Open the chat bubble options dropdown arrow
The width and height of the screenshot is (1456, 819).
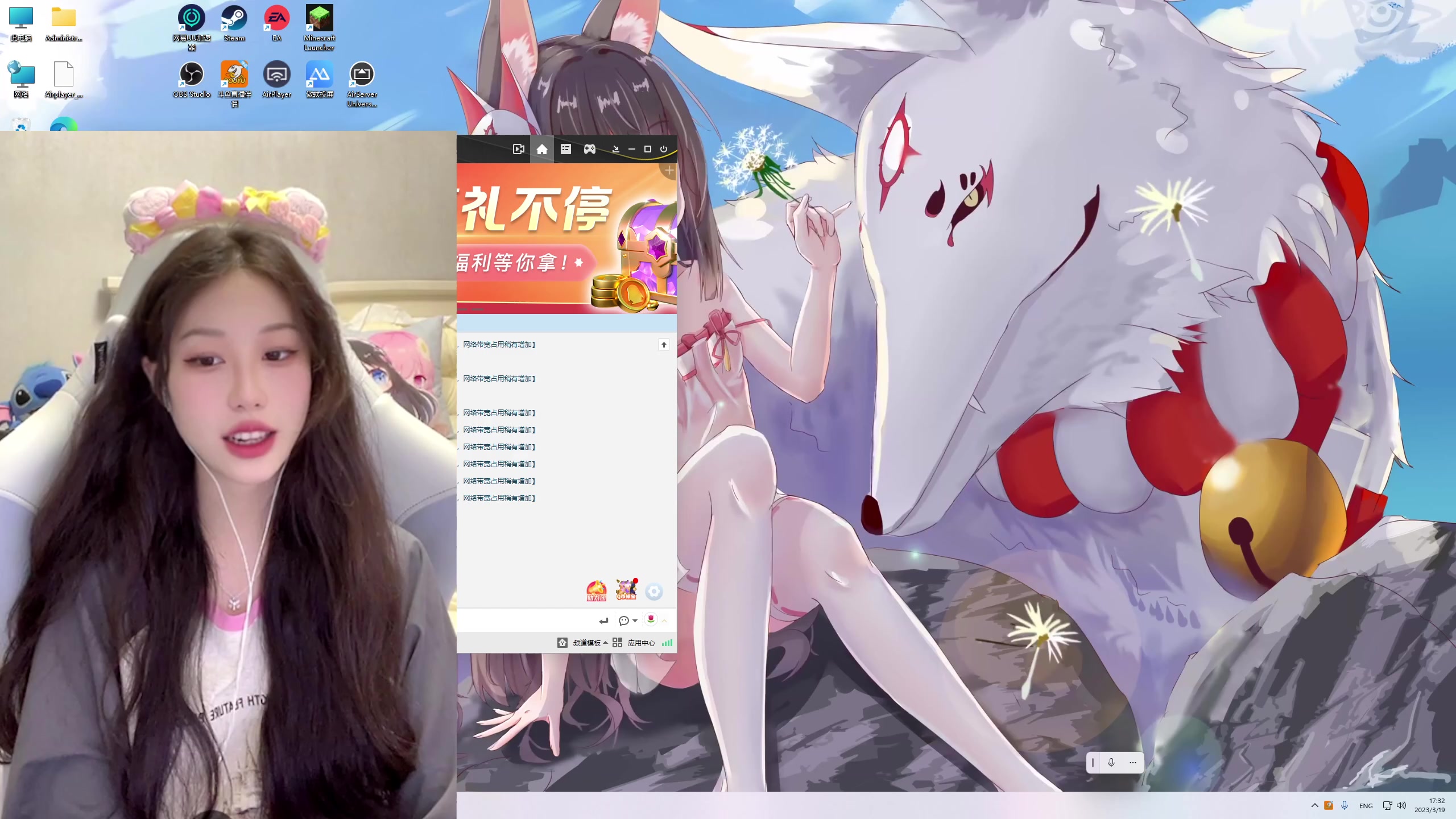click(635, 621)
